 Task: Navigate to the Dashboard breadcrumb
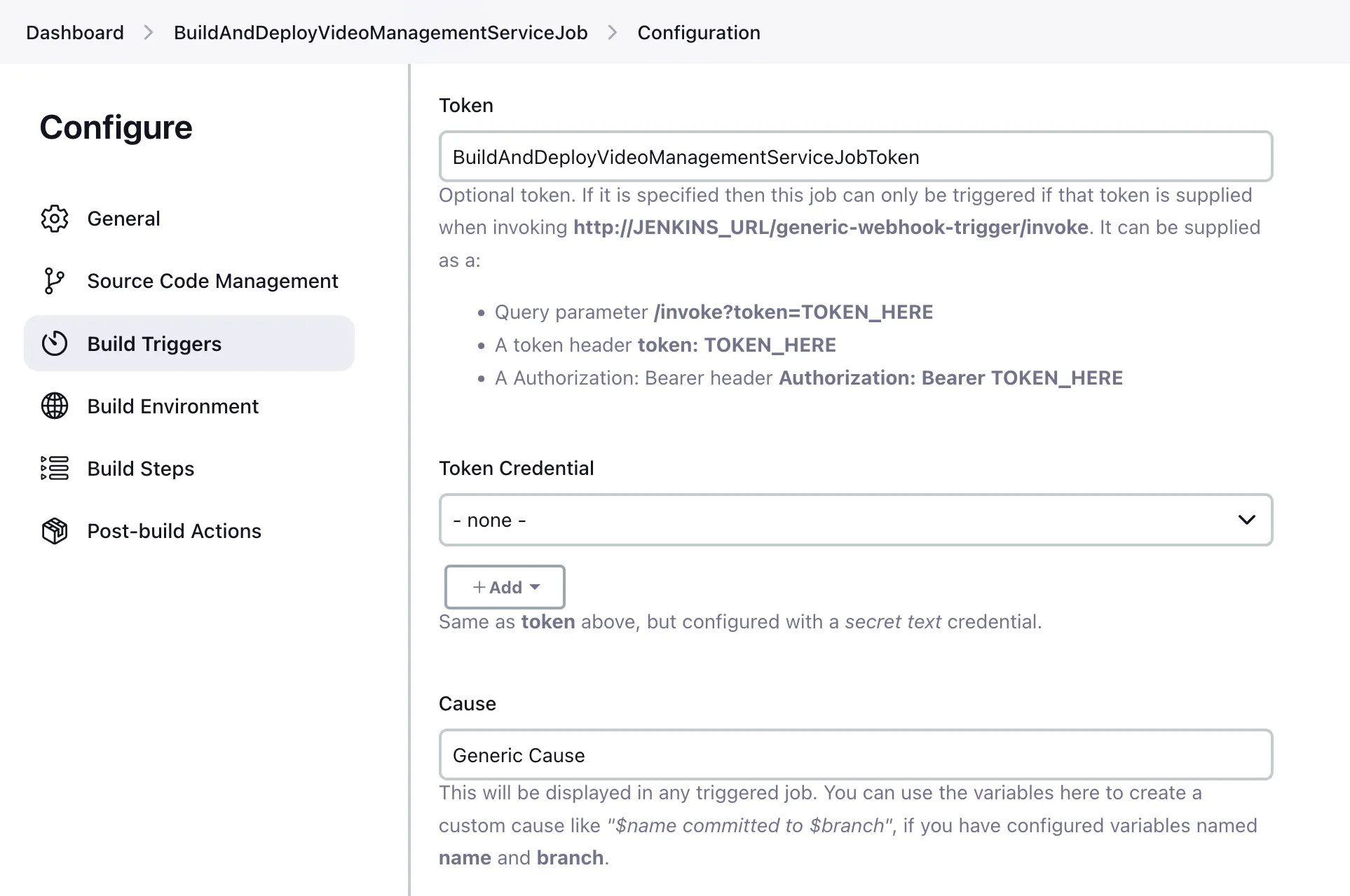(74, 32)
